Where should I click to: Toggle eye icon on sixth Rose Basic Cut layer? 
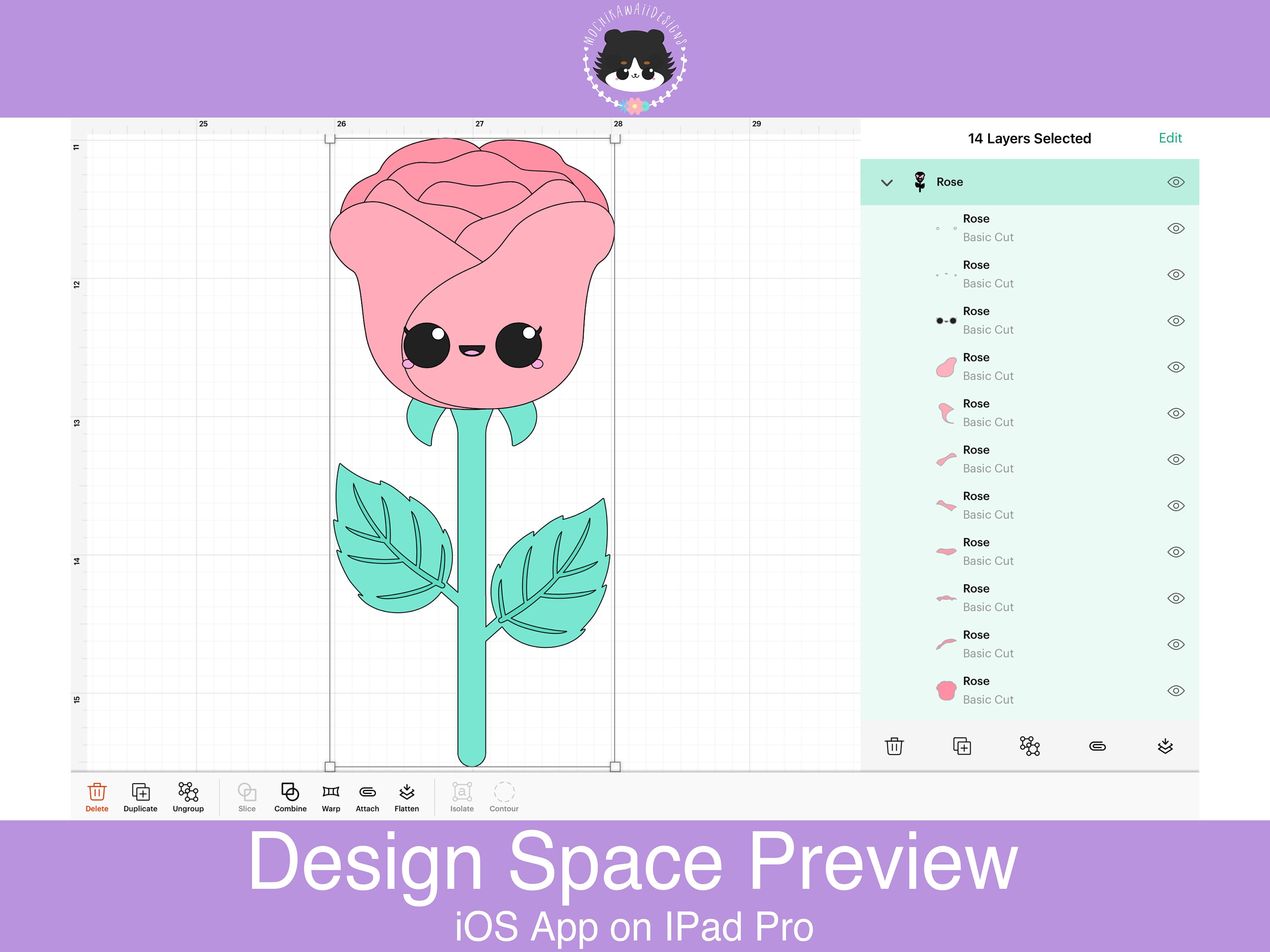1176,459
